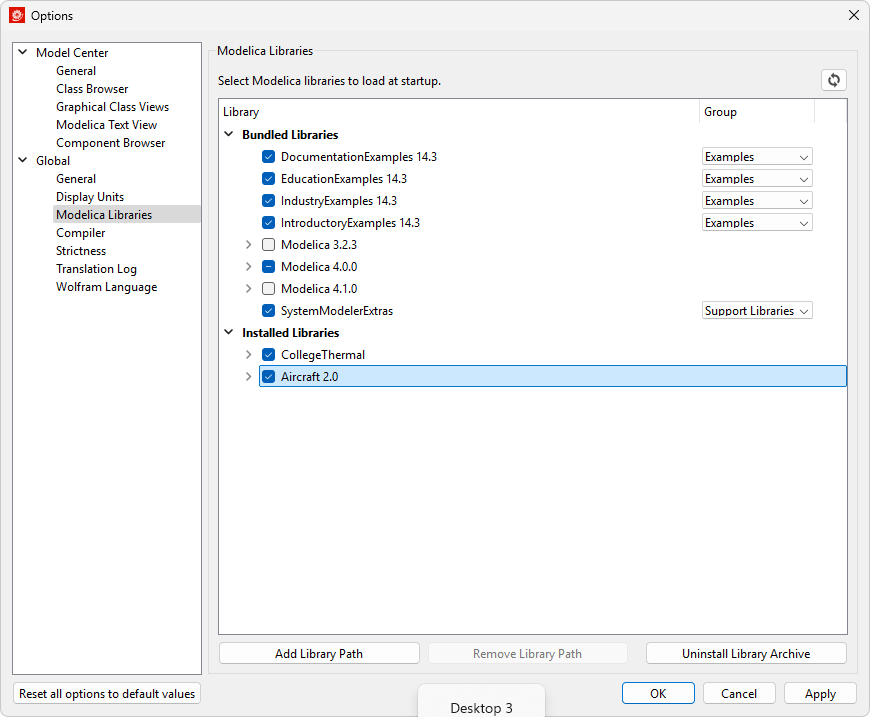
Task: Close the Options dialog
Action: point(854,15)
